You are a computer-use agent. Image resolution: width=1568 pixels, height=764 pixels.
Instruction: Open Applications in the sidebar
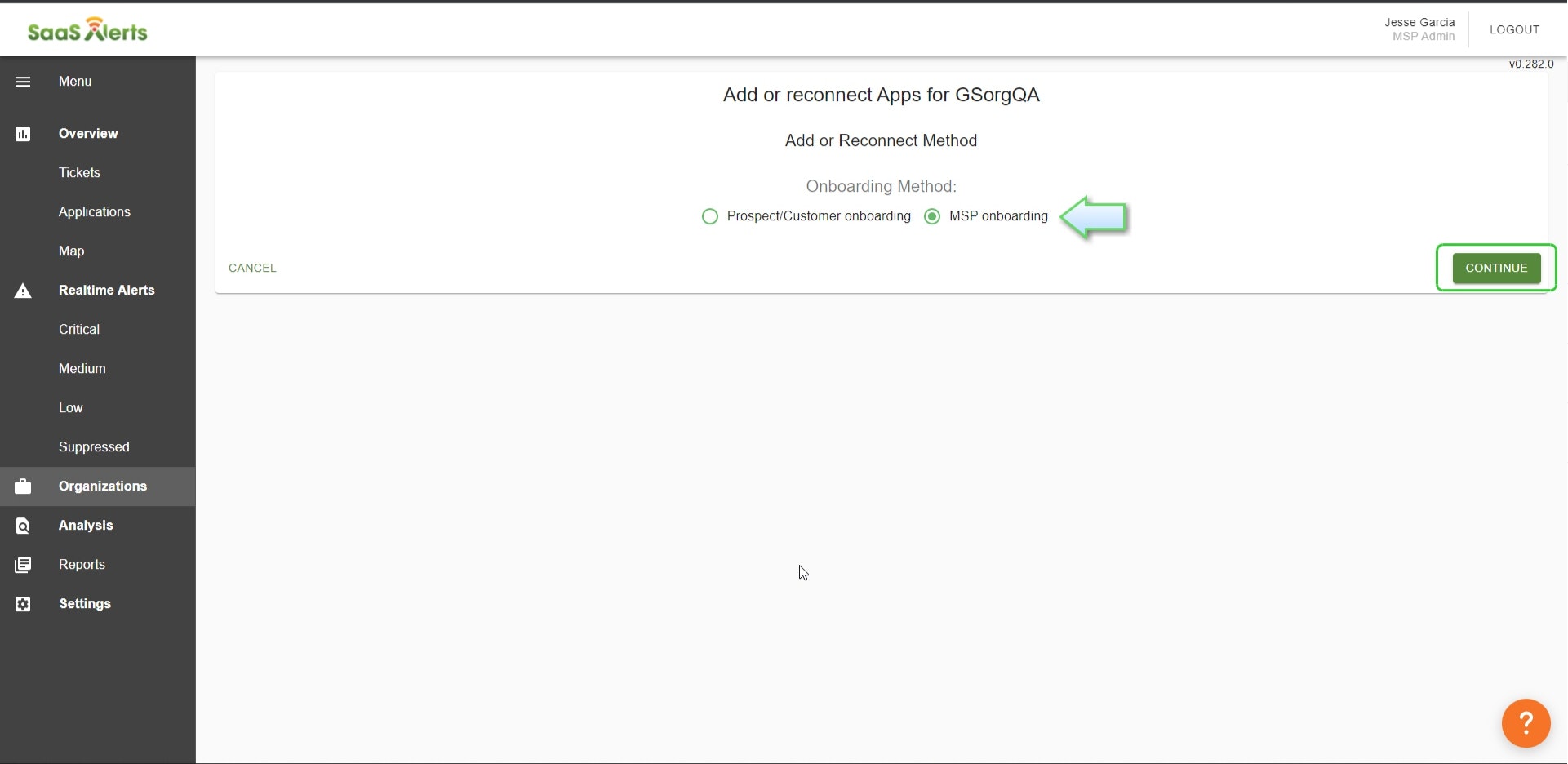94,212
